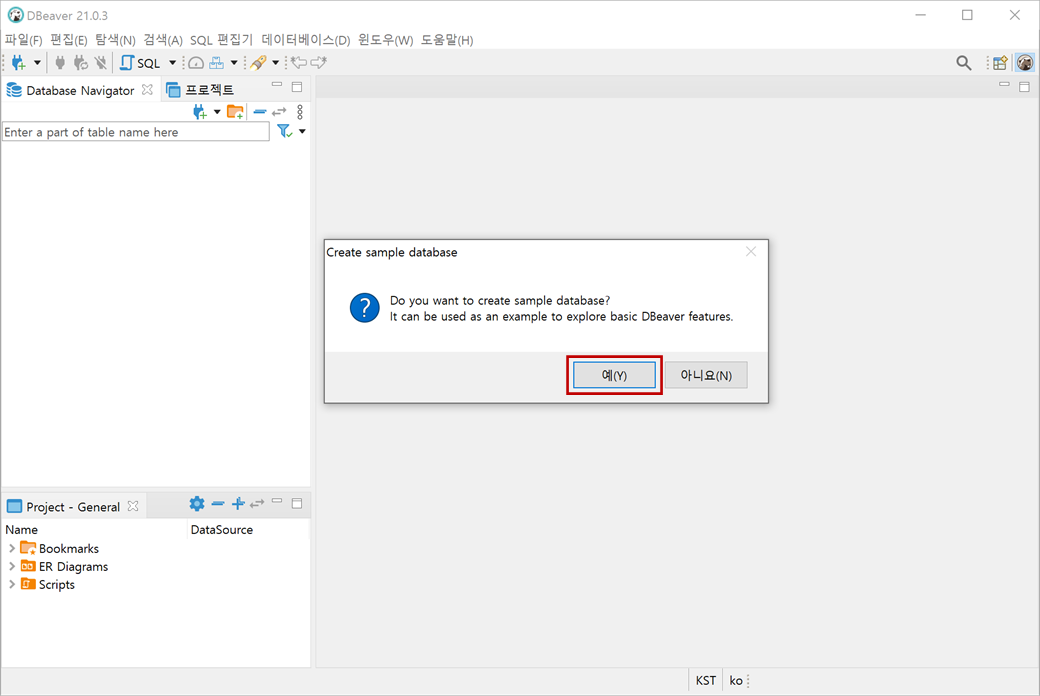Click the Disconnect crossed plug icon
The image size is (1040, 696).
[100, 63]
